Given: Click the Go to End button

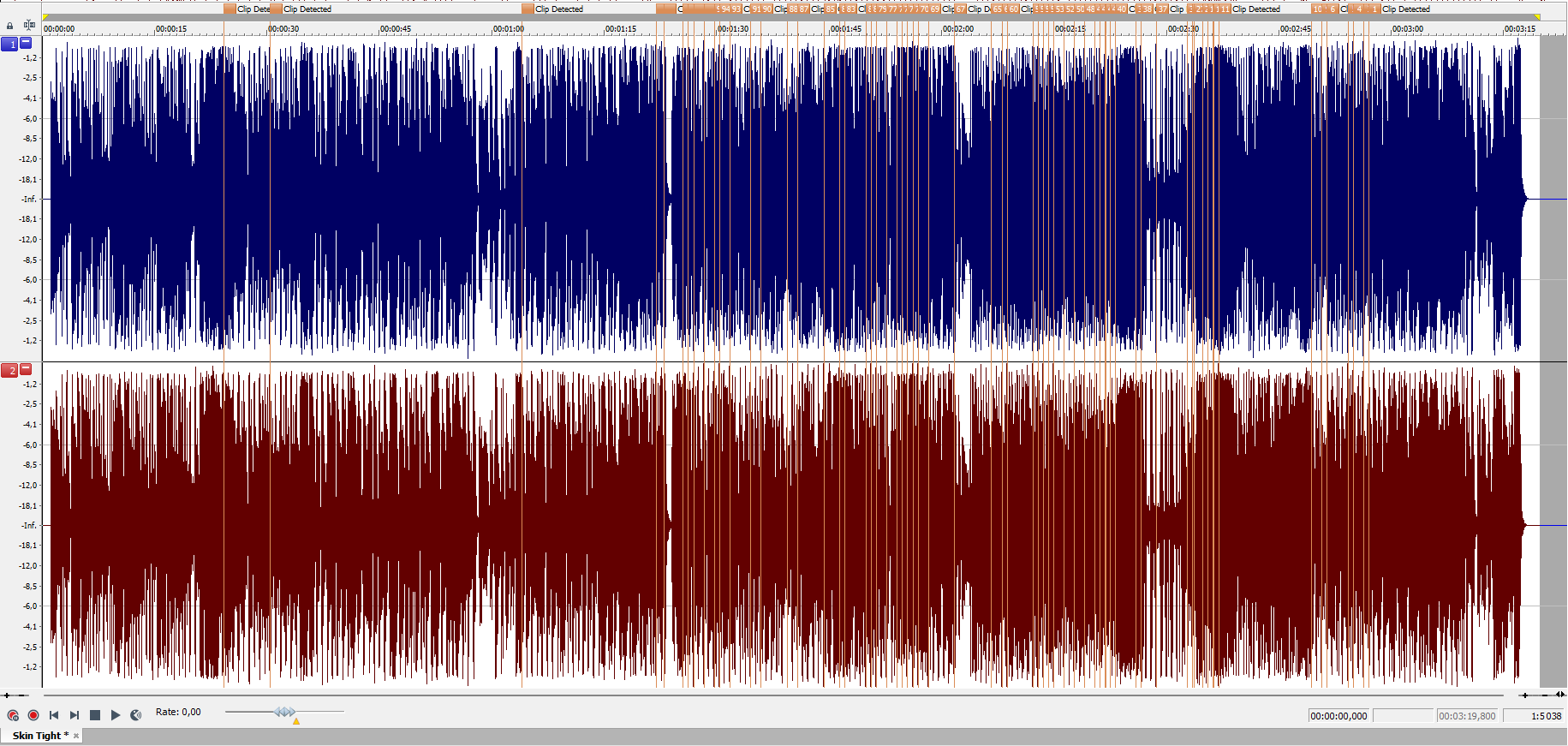Looking at the screenshot, I should pos(75,715).
